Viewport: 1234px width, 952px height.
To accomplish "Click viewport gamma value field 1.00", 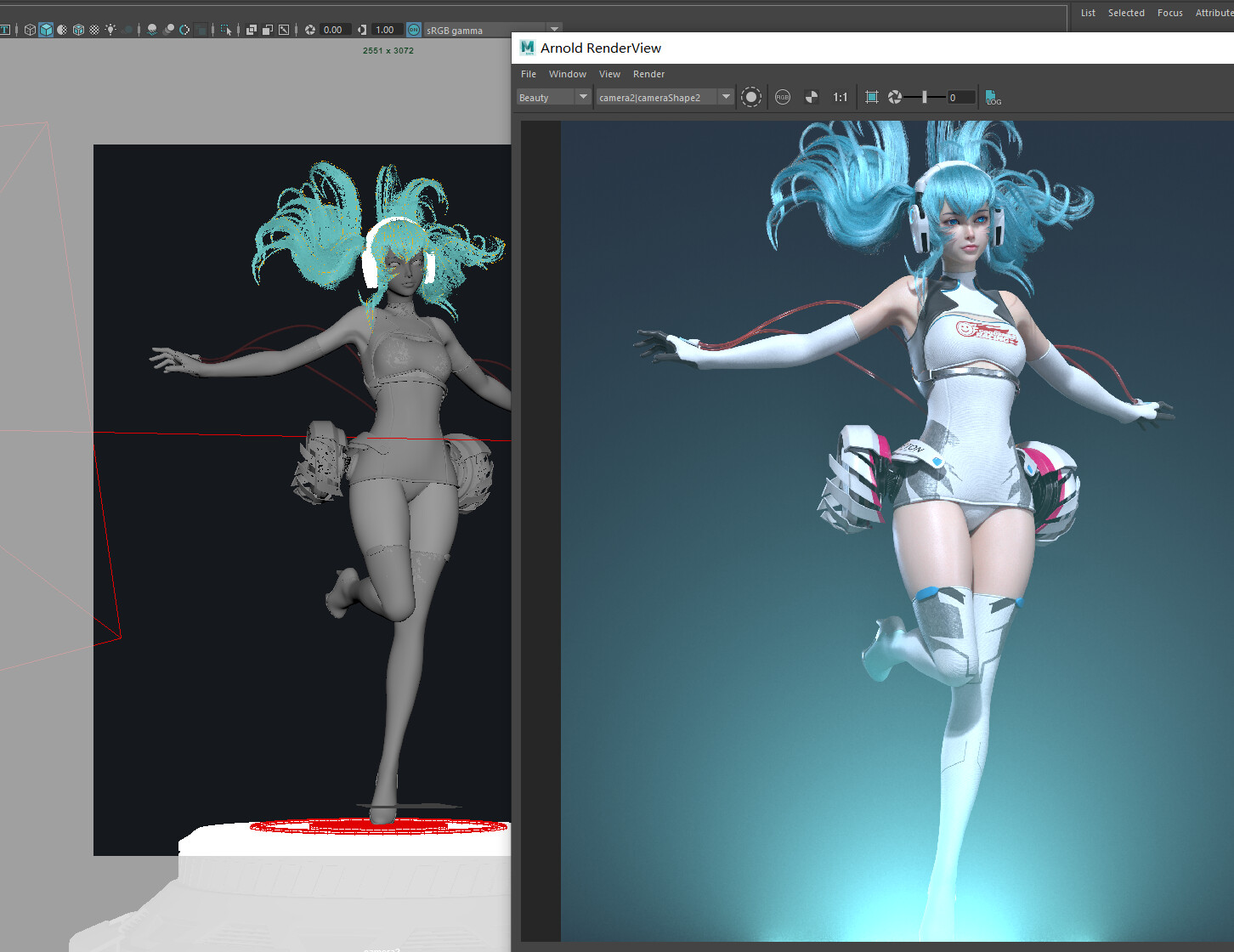I will 387,30.
